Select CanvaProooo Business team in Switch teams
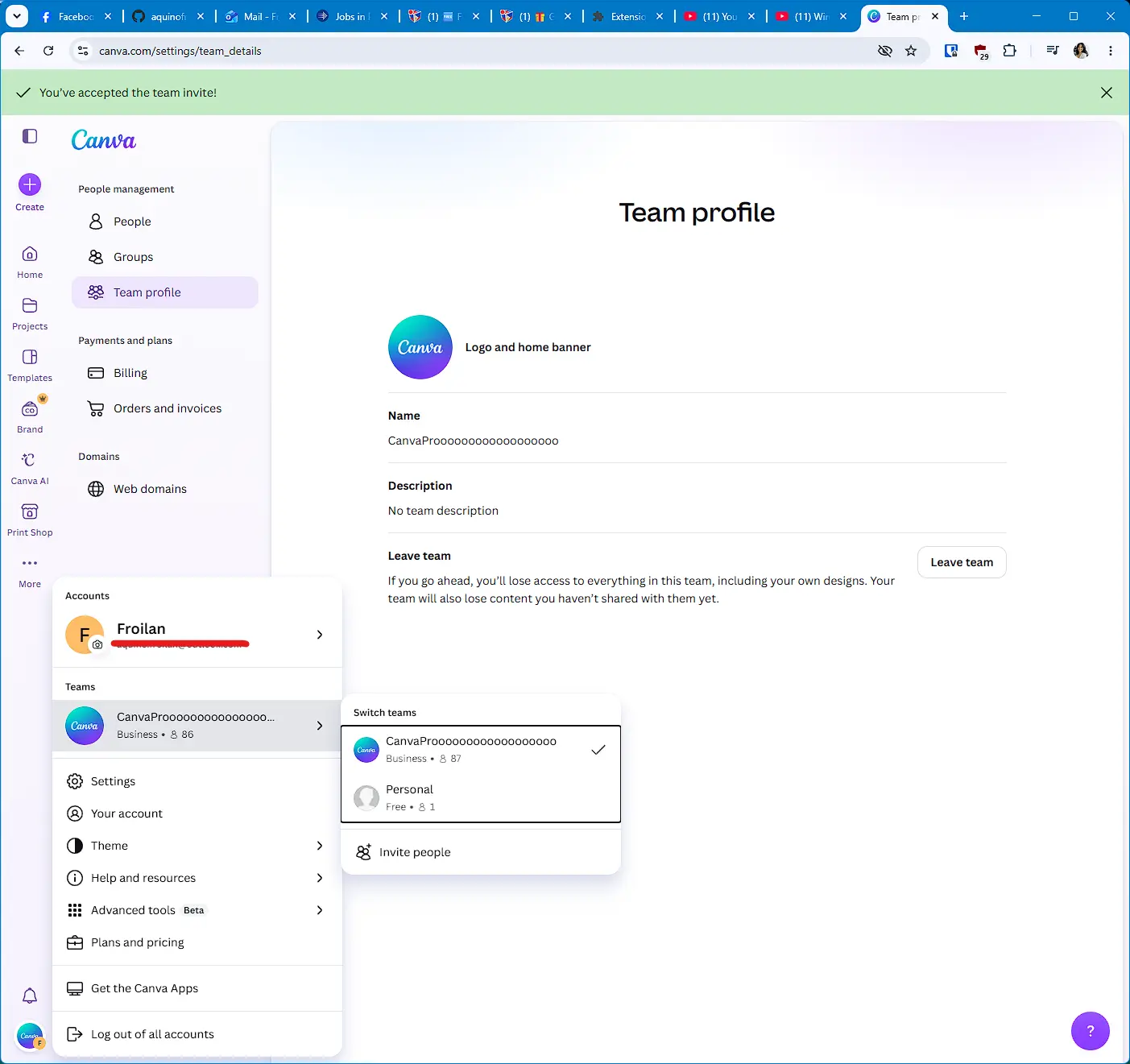The height and width of the screenshot is (1064, 1130). point(481,750)
